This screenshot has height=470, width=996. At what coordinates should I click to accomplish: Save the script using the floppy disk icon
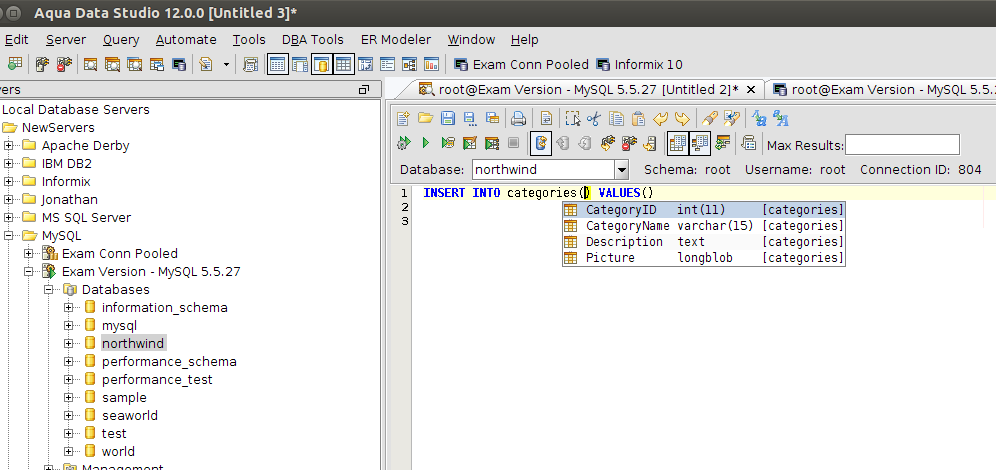pos(447,118)
